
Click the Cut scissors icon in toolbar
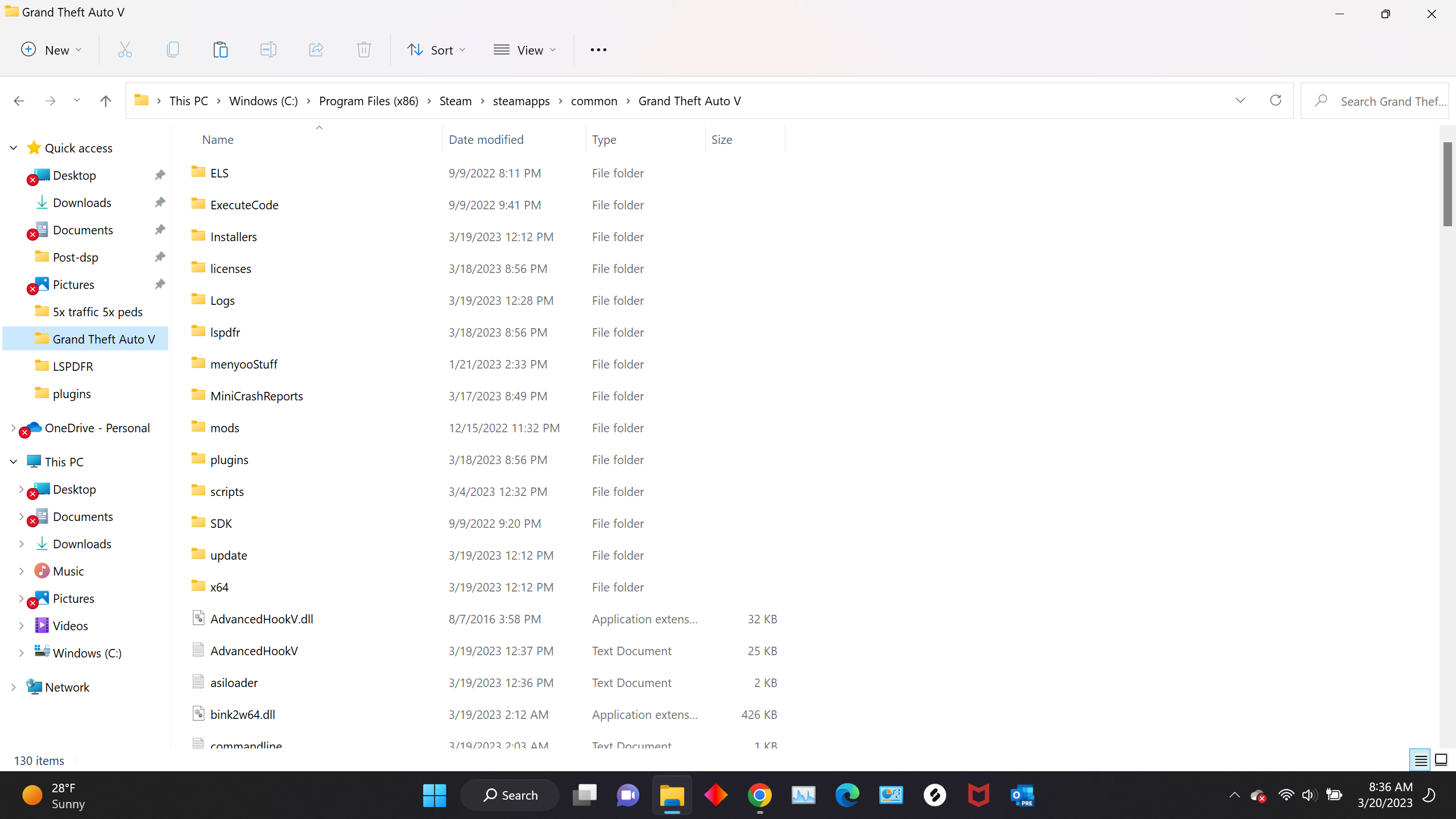click(125, 50)
